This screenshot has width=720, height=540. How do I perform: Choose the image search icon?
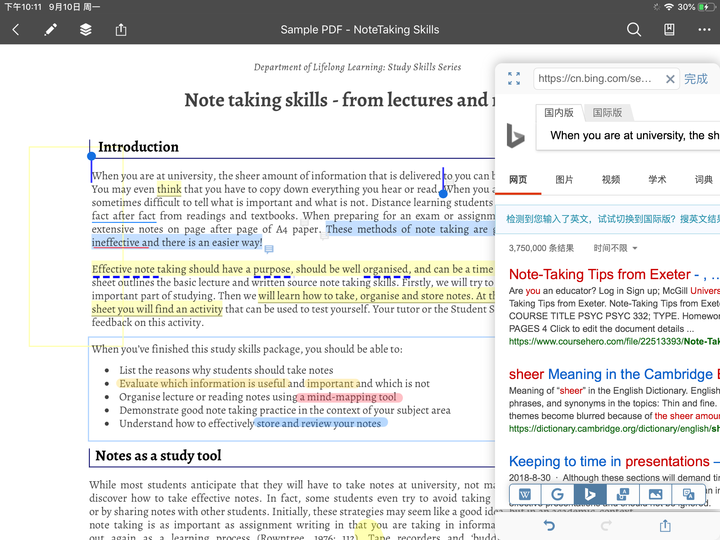click(x=655, y=495)
